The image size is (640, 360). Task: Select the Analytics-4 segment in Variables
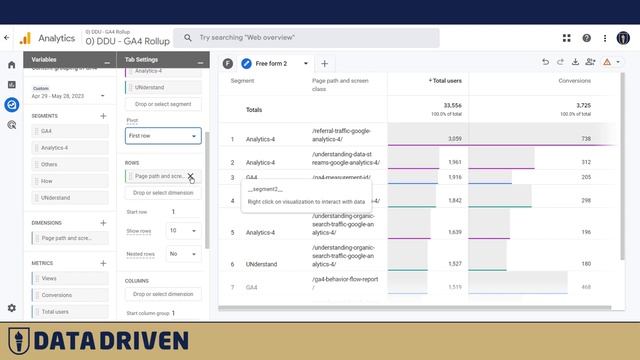(70, 148)
